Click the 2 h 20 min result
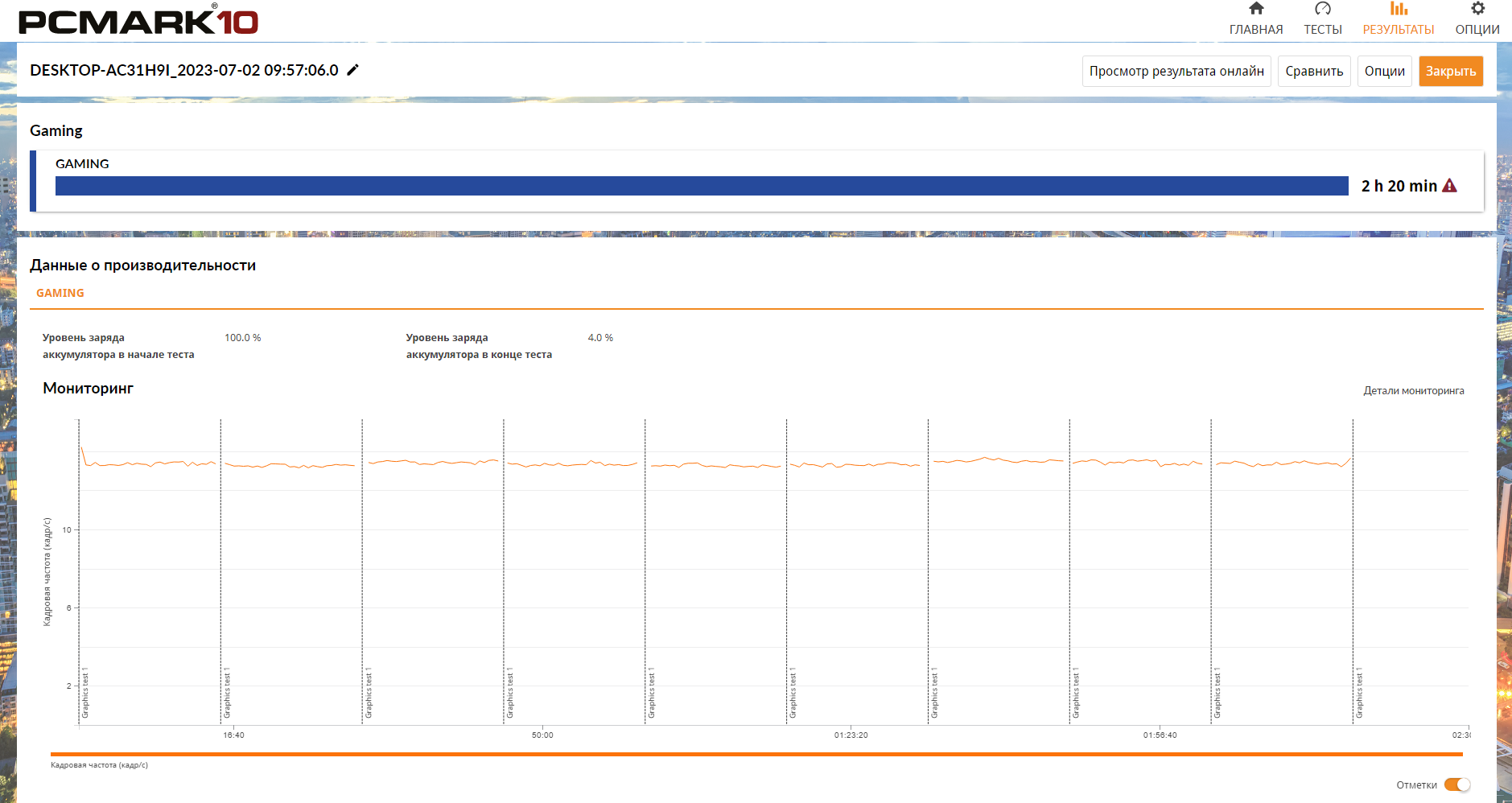1512x803 pixels. tap(1399, 186)
